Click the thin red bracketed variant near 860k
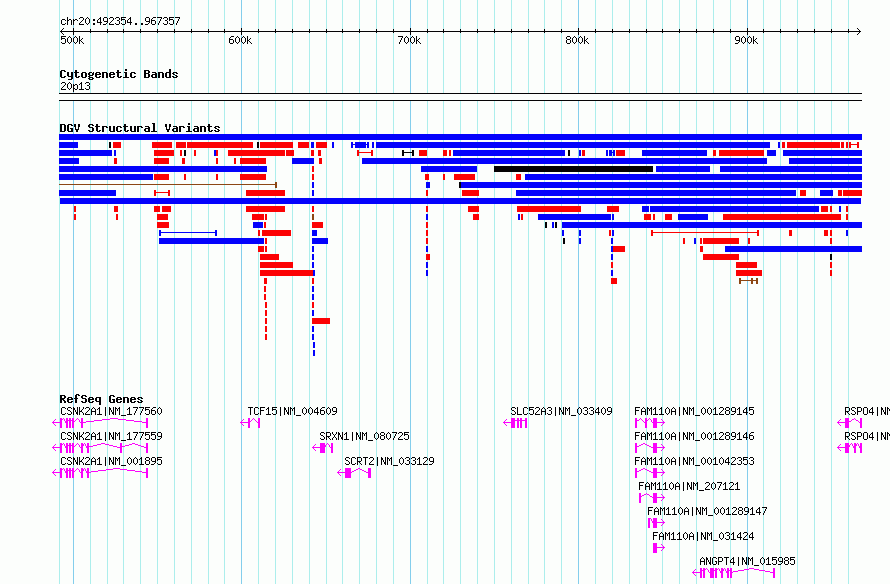The width and height of the screenshot is (890, 584). click(705, 233)
